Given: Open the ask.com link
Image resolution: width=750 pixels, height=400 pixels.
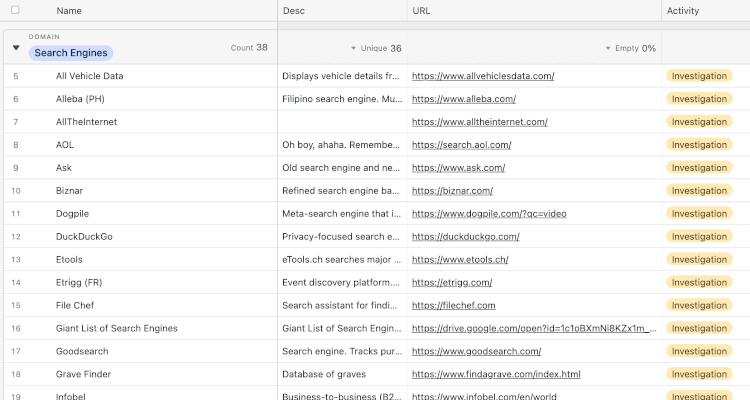Looking at the screenshot, I should point(458,167).
